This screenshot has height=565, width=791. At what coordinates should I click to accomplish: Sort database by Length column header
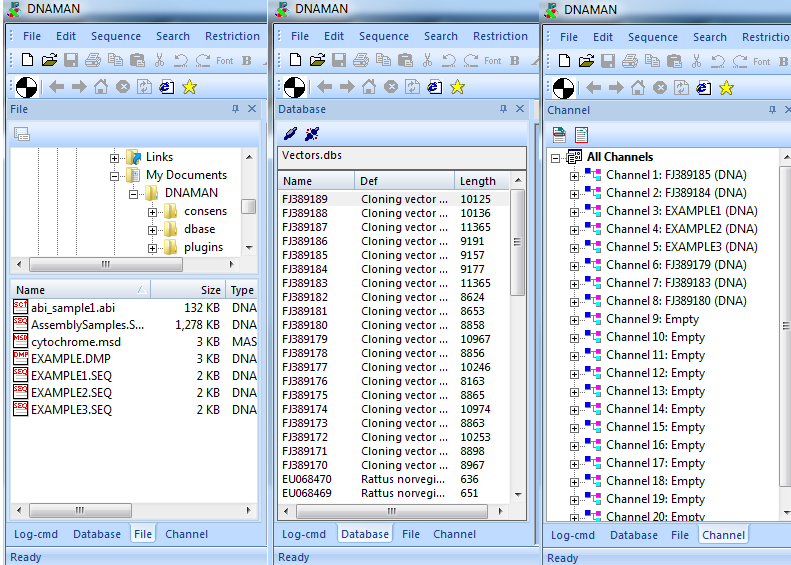point(482,181)
